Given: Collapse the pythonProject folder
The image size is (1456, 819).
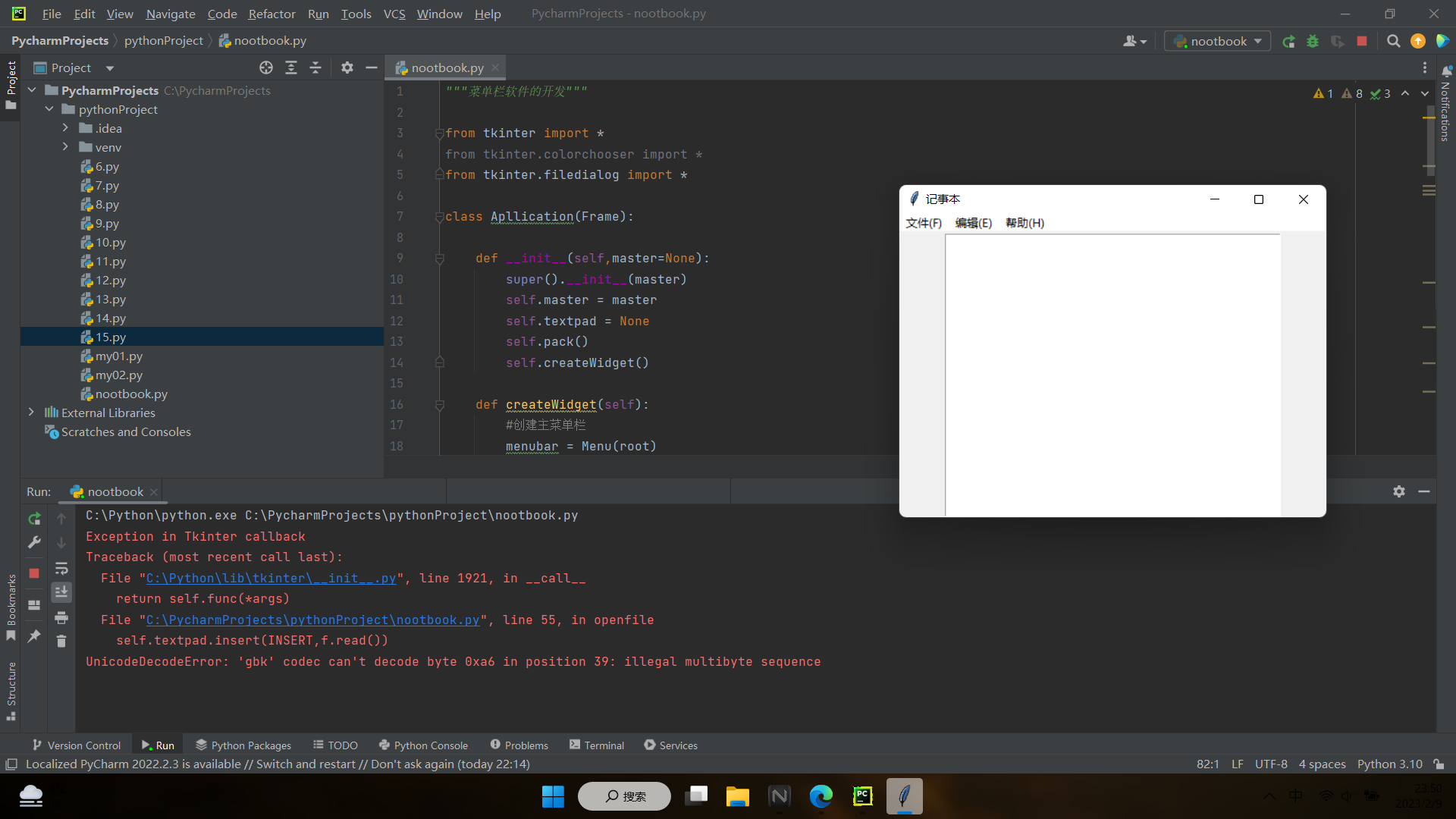Looking at the screenshot, I should pos(49,109).
